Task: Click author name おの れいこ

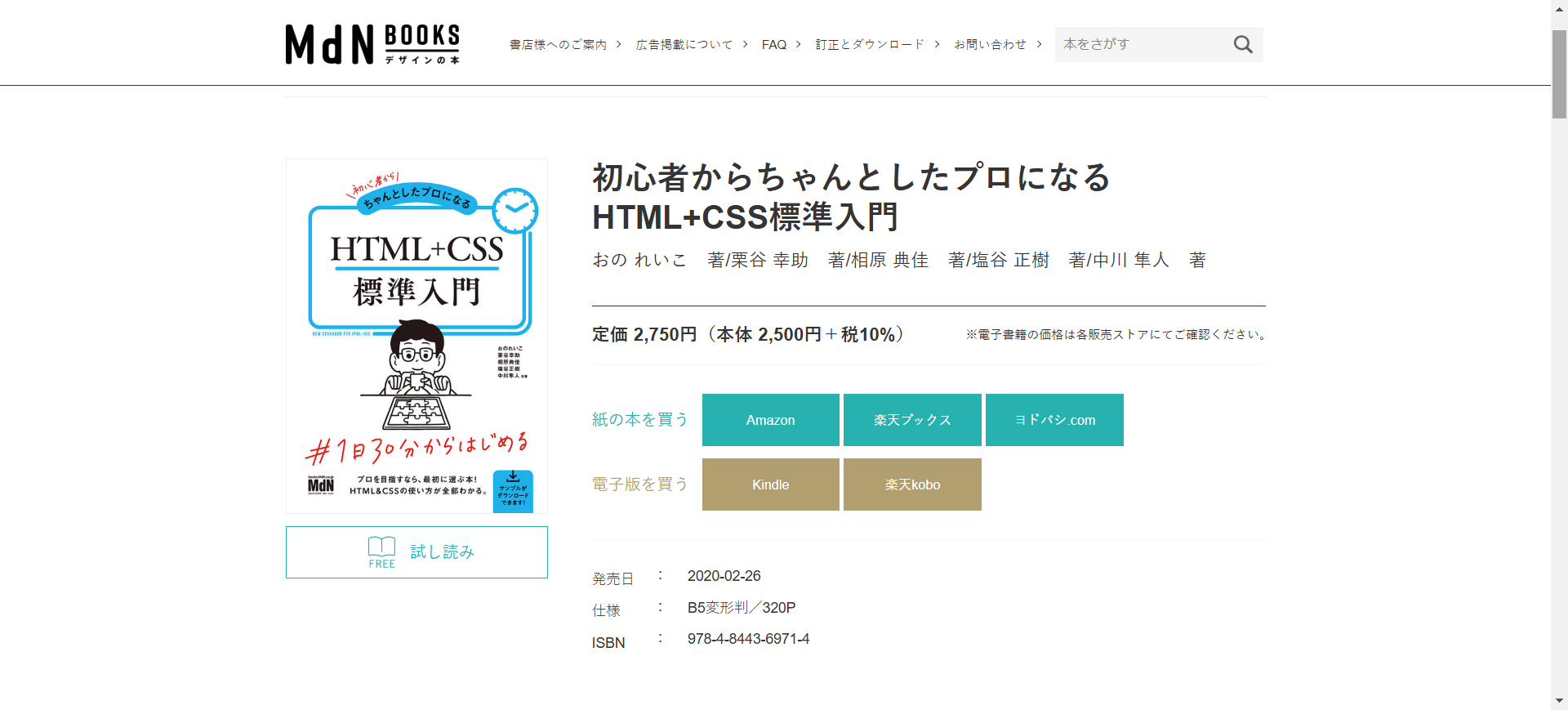Action: point(639,260)
